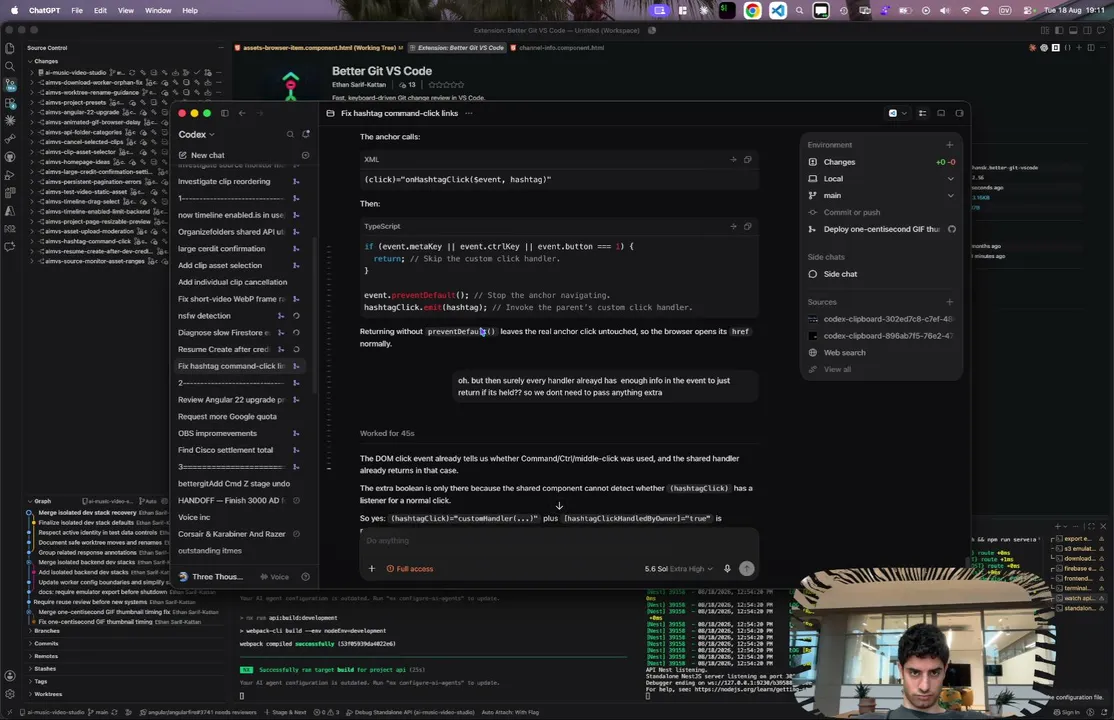Open the VS Code icon in the macOS menu bar
Screen dimensions: 1114x720
coord(778,11)
